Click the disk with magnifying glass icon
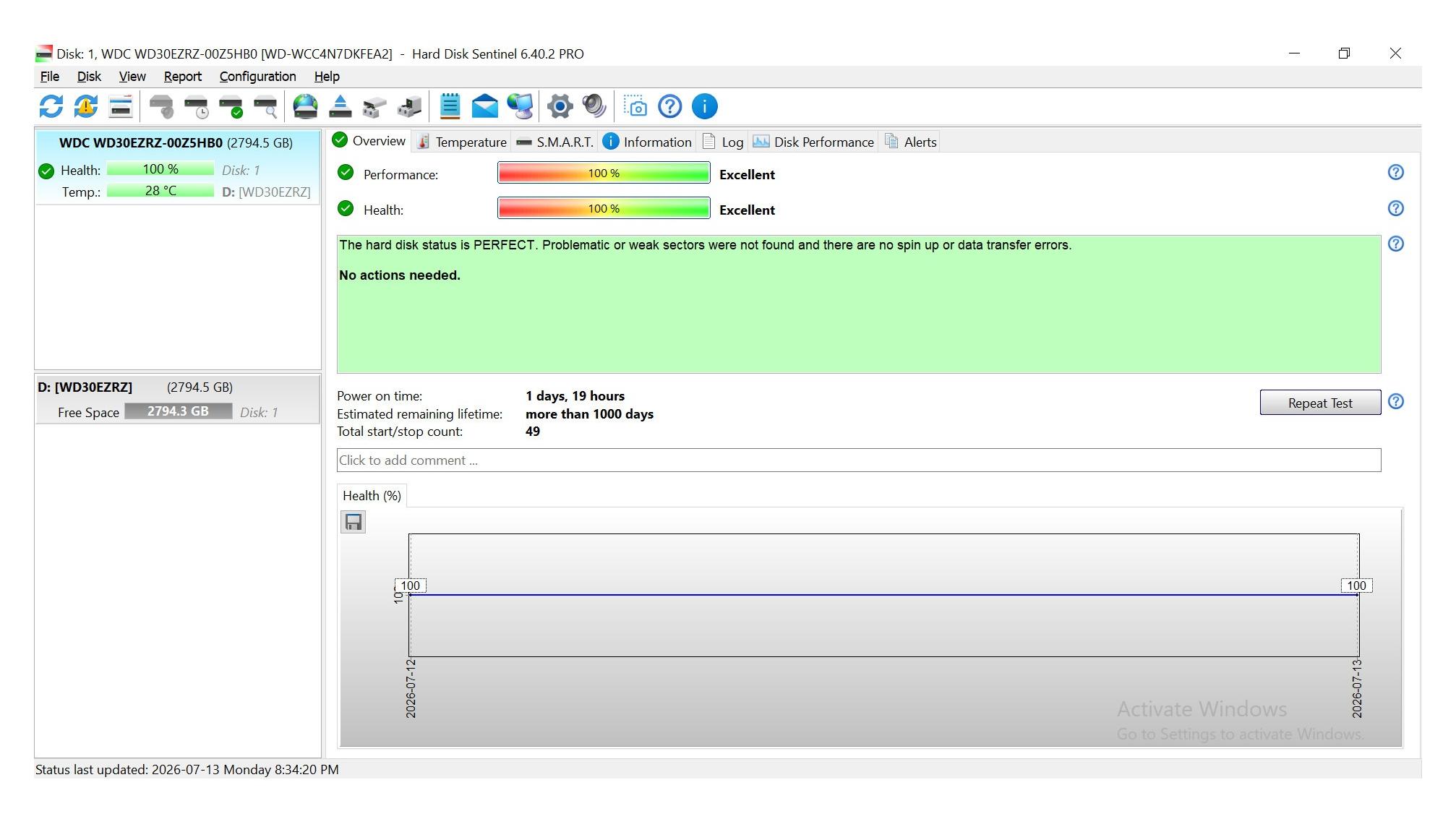The image size is (1456, 819). (266, 106)
